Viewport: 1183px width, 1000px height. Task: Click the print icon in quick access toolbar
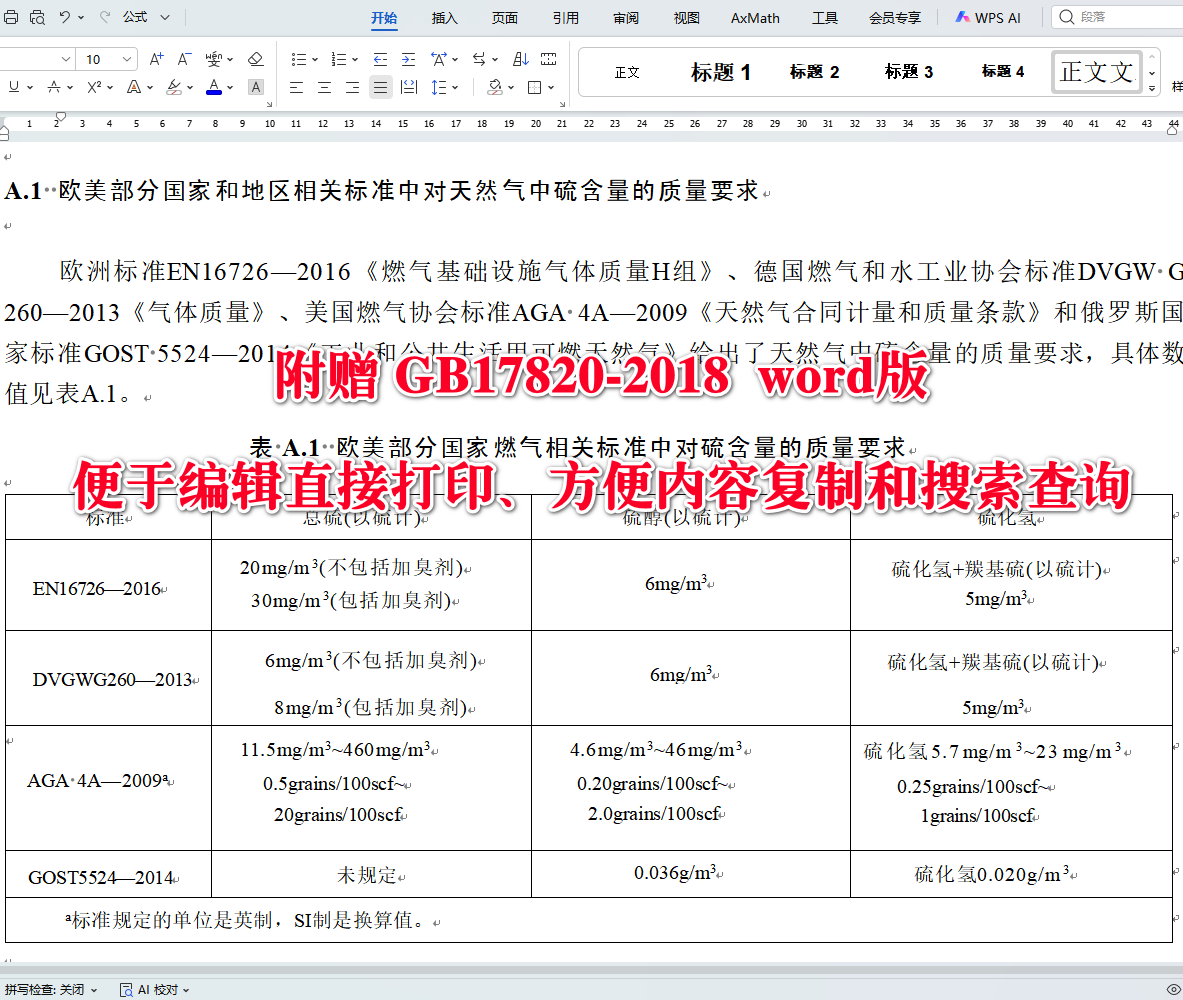[11, 17]
